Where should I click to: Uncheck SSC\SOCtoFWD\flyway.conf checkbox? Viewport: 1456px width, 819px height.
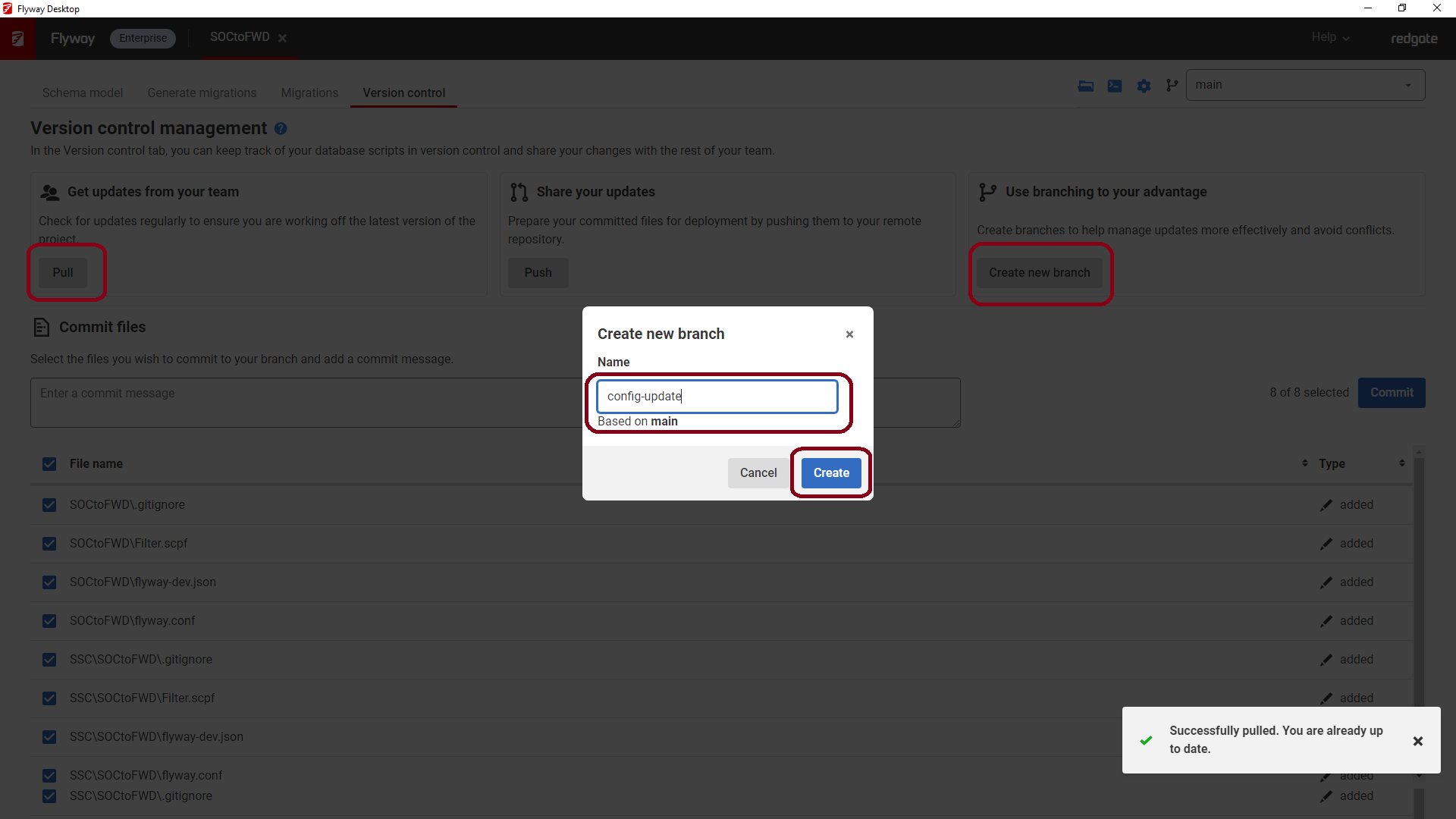point(49,775)
